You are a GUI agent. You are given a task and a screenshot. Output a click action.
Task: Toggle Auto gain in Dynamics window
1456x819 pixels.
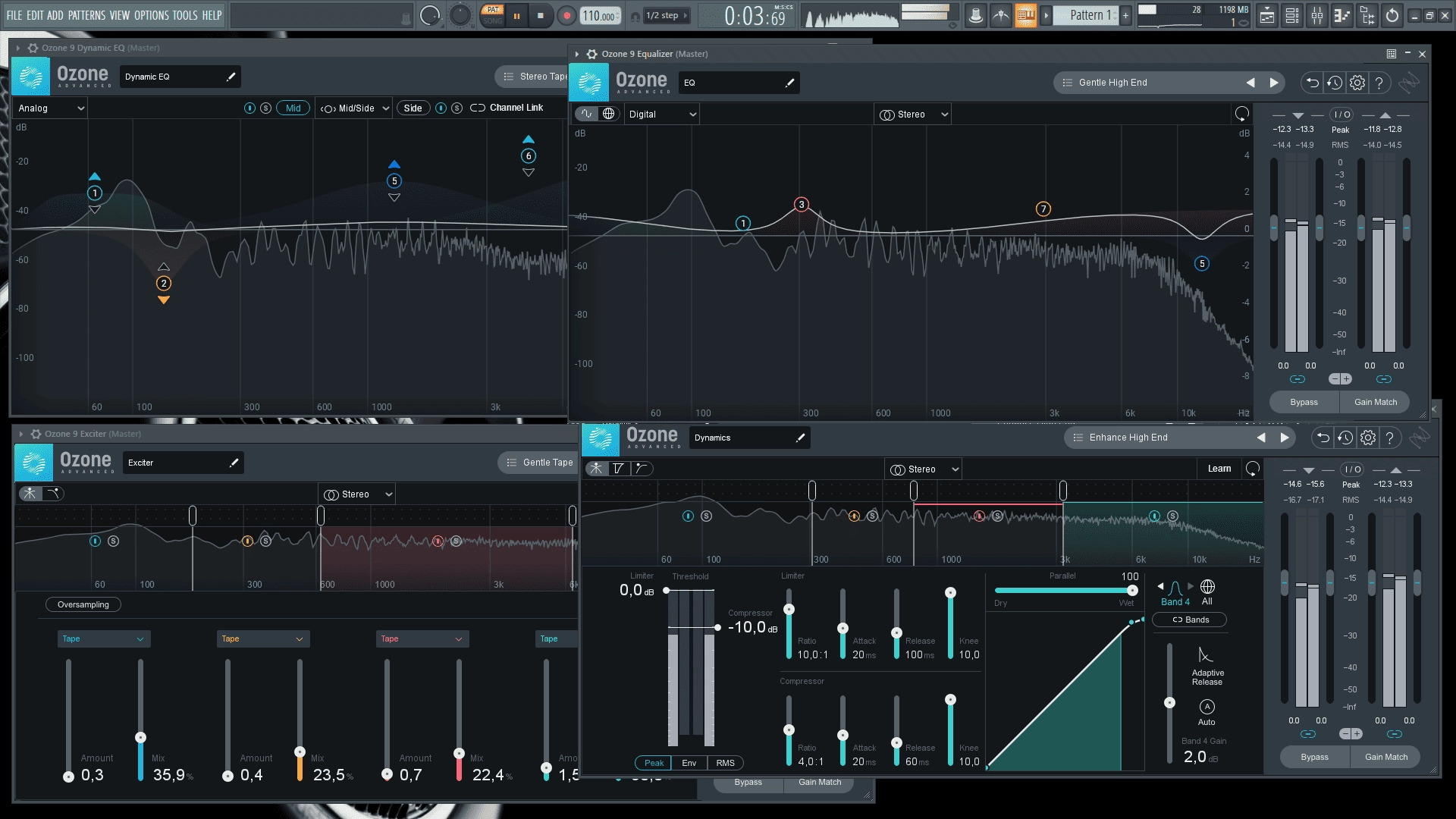(1207, 707)
